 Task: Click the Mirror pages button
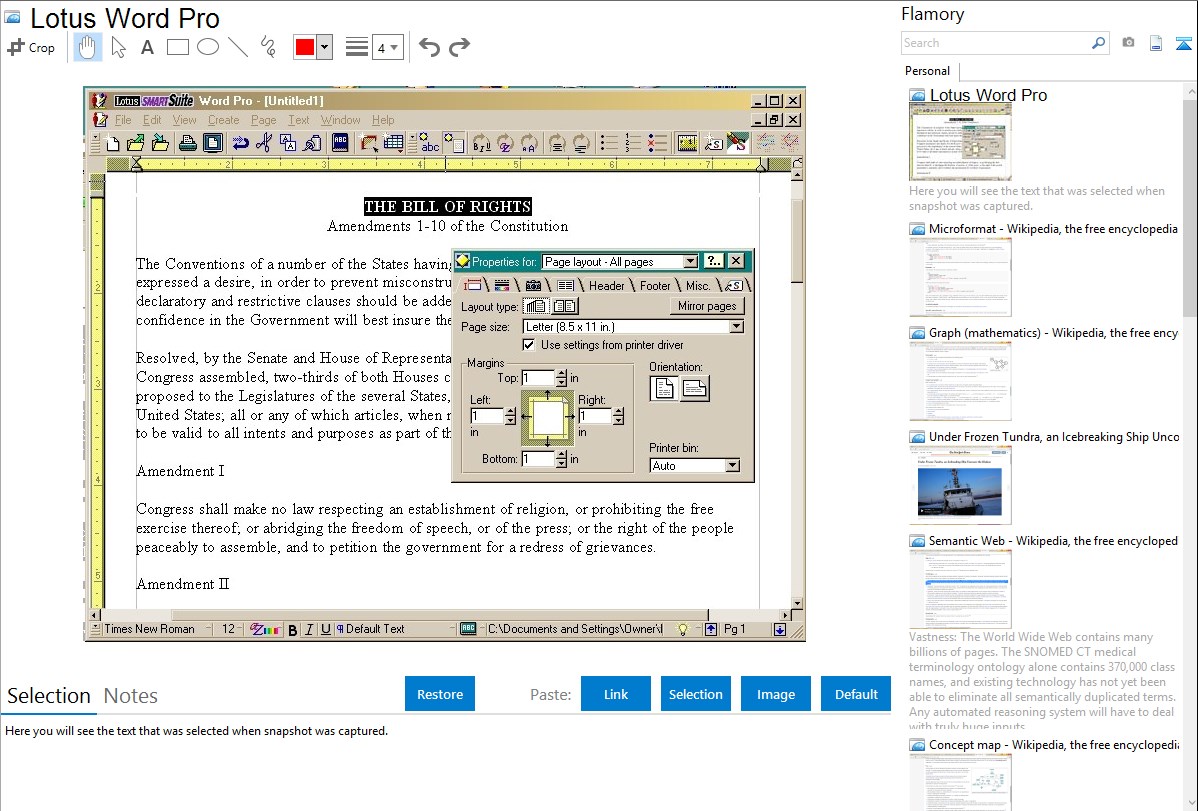707,306
